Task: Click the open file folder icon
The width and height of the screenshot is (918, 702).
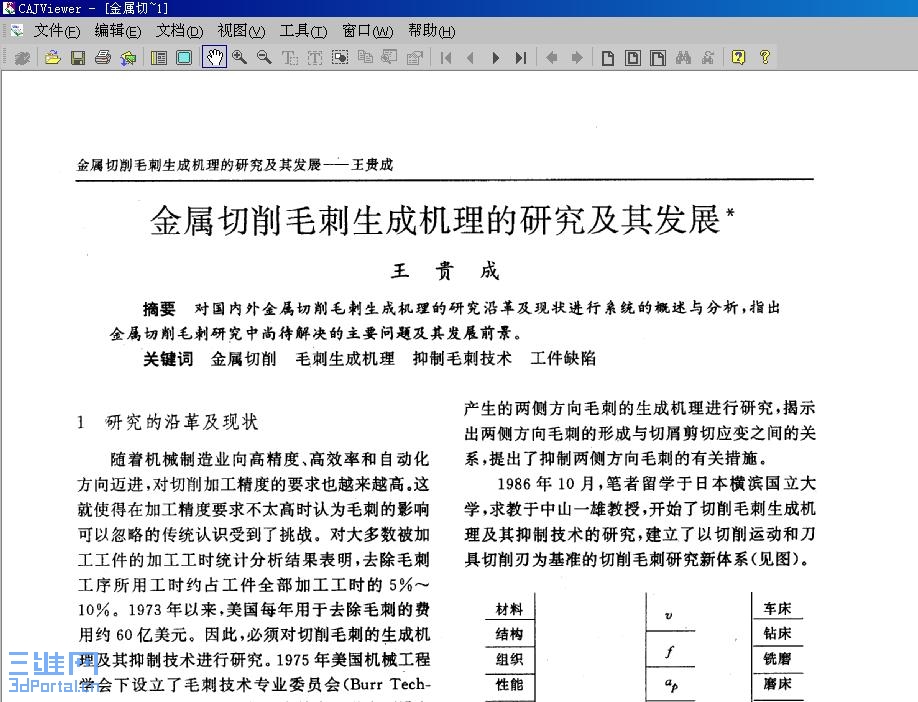Action: pyautogui.click(x=53, y=57)
